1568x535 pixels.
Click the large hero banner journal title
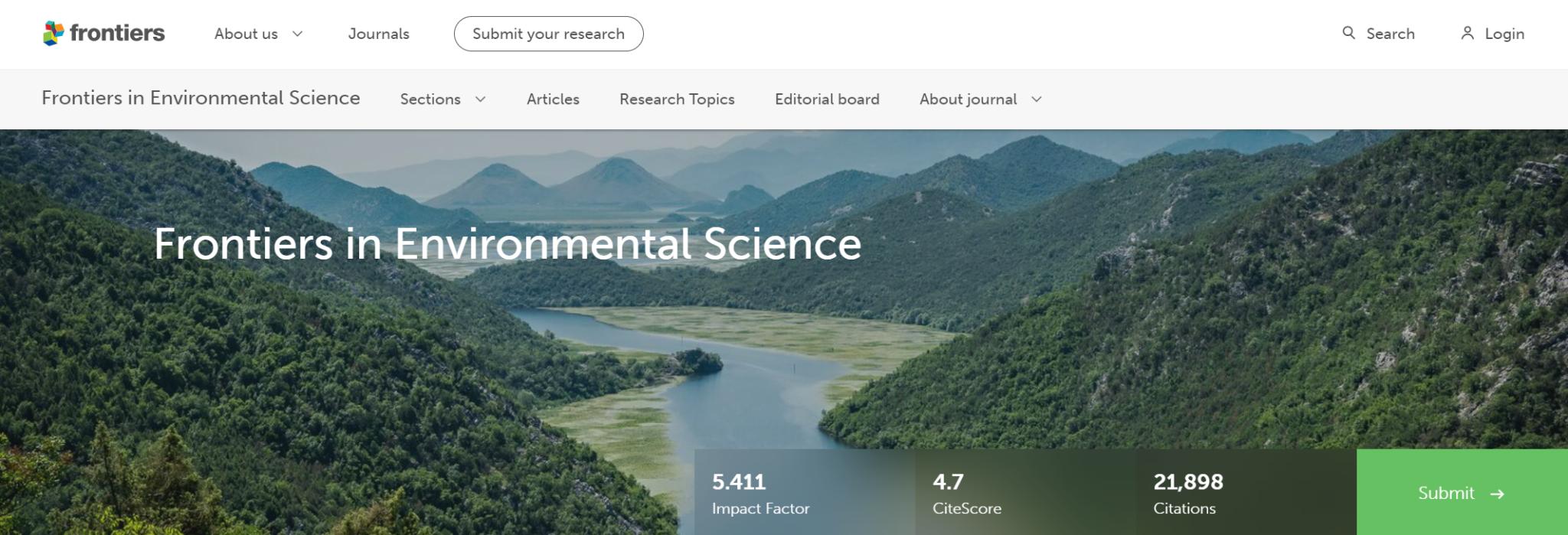(x=508, y=243)
